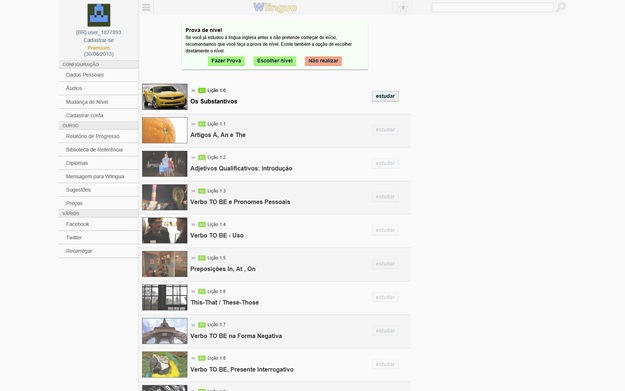Select Mudança de Nível in sidebar
The height and width of the screenshot is (391, 625).
[98, 102]
